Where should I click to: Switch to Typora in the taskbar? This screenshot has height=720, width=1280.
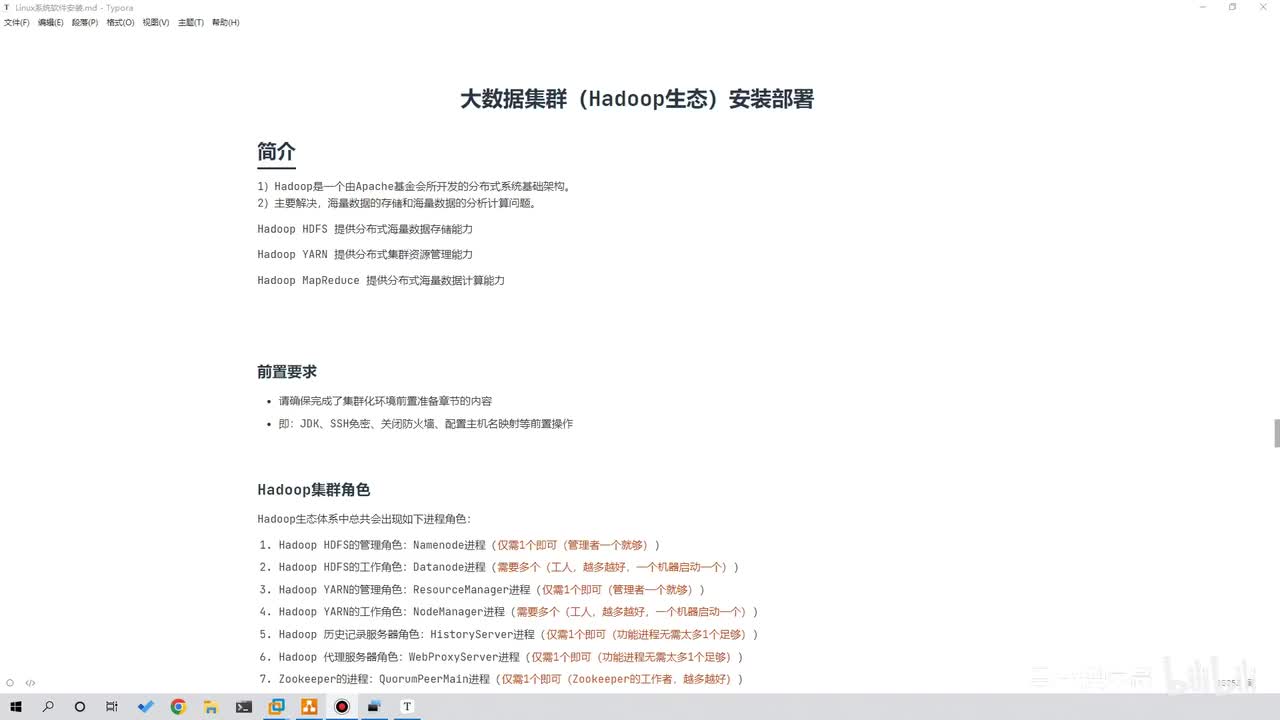[407, 707]
